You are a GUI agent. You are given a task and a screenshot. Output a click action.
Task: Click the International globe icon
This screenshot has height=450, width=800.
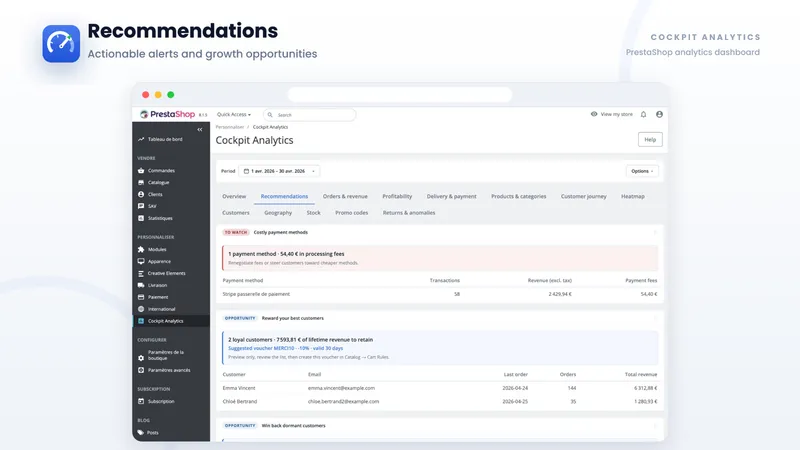pos(141,309)
